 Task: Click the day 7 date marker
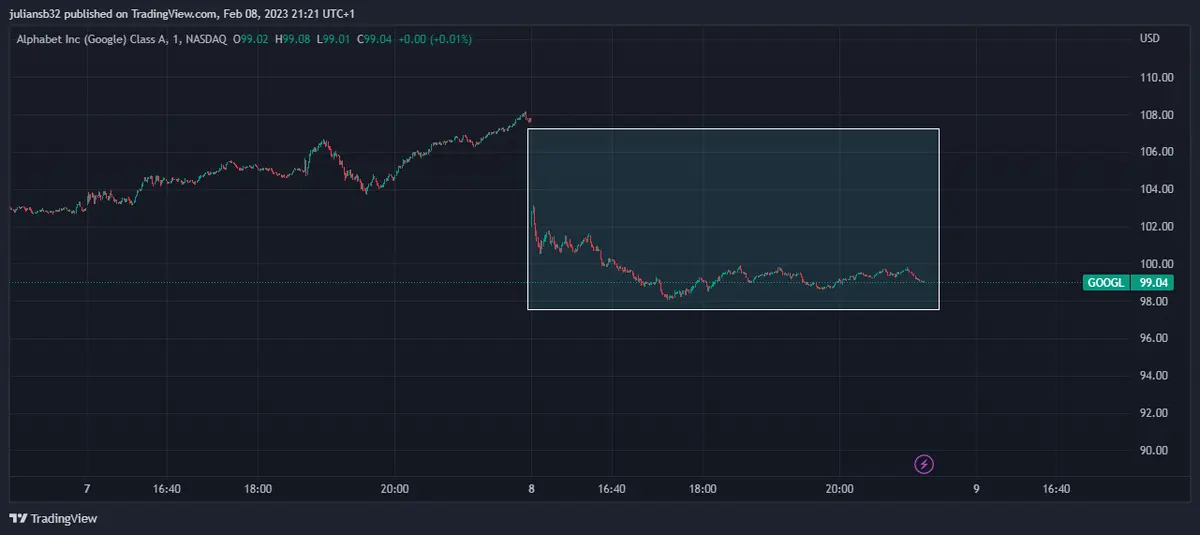click(x=87, y=489)
